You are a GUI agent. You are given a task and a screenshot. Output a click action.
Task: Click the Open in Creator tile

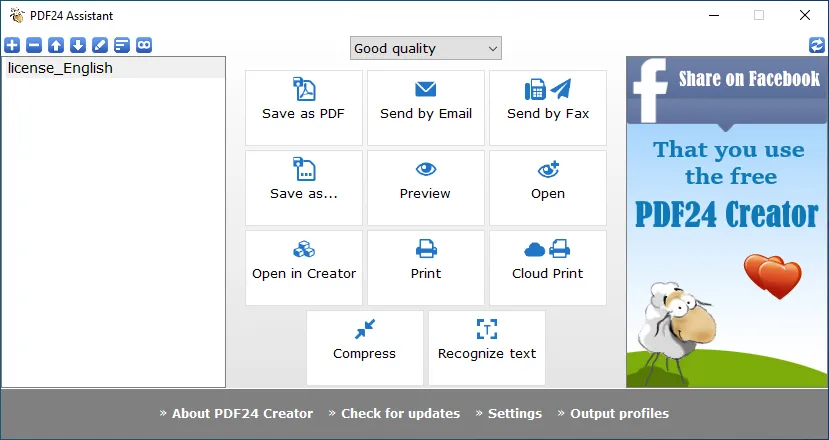click(303, 268)
